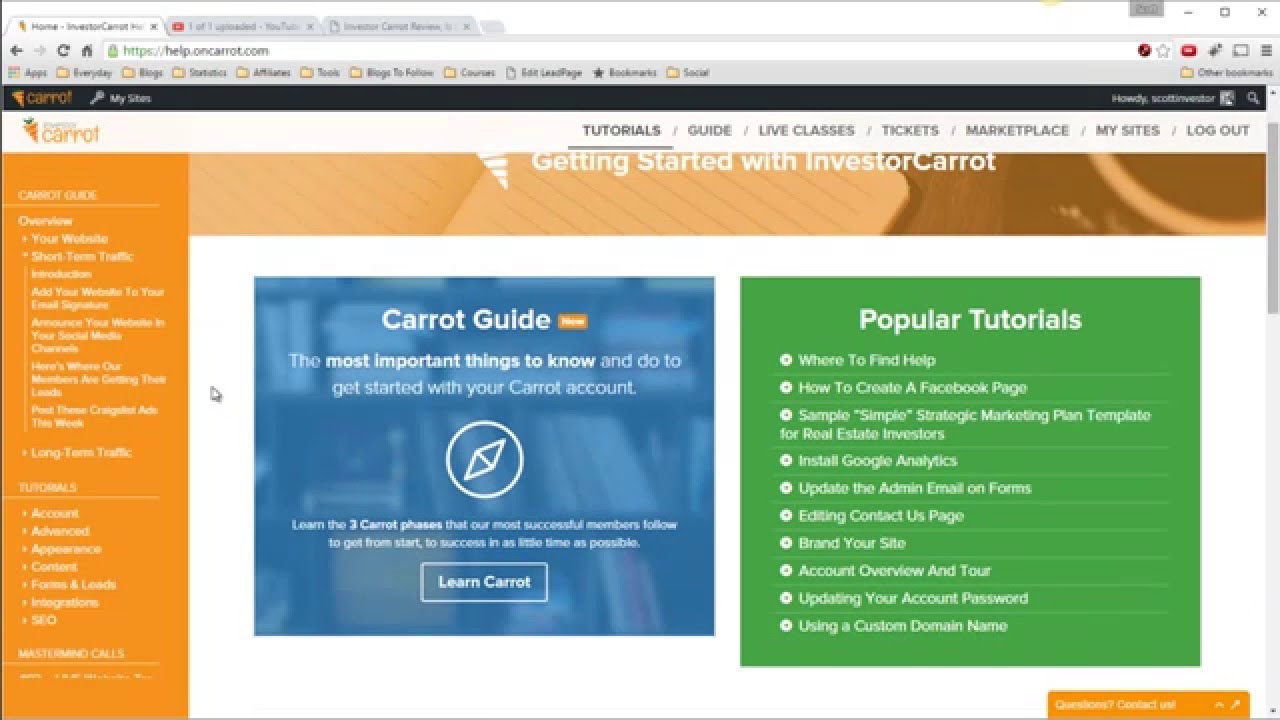Open the MY SITES nav item

tap(1128, 130)
